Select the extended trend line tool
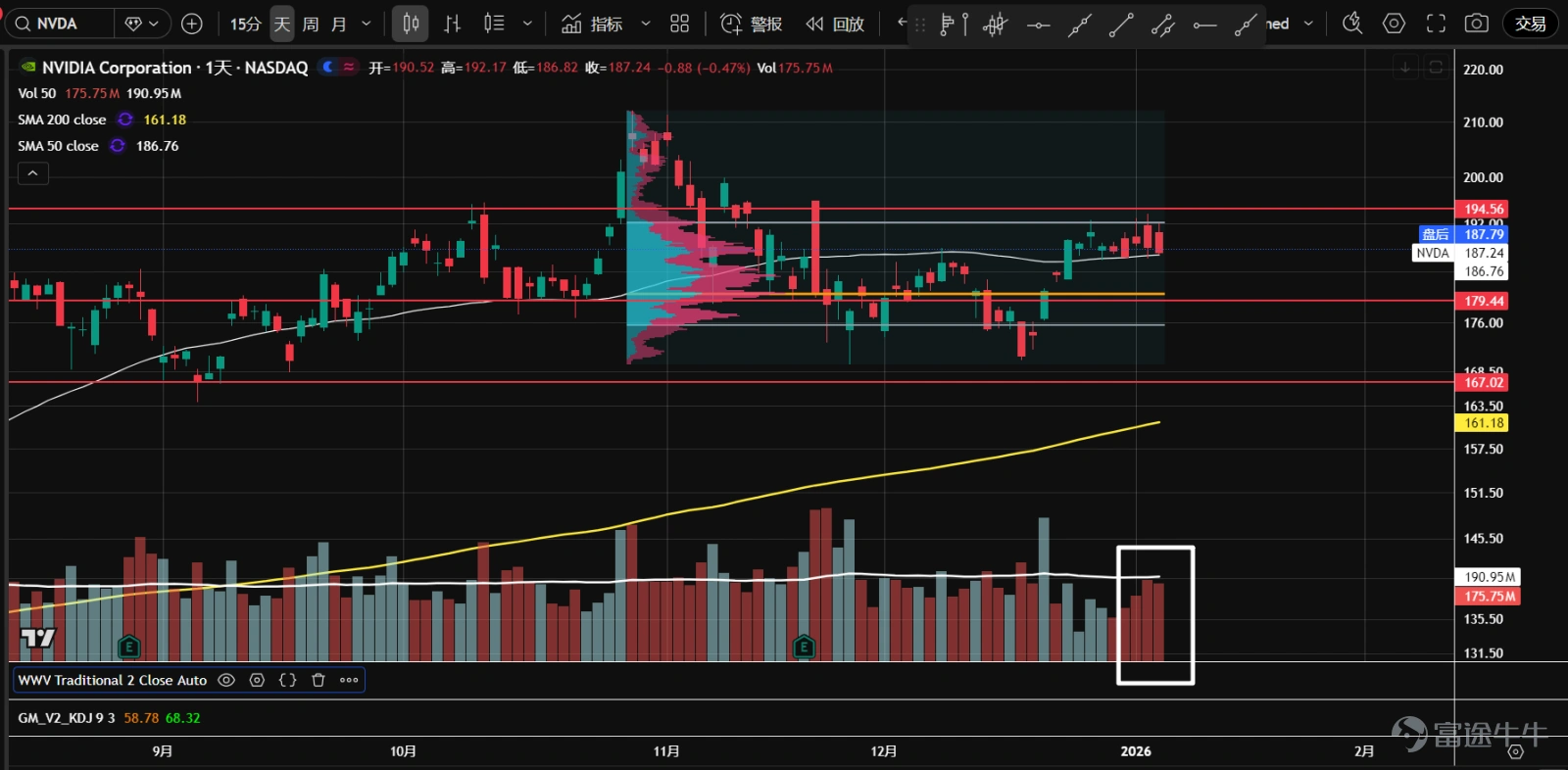This screenshot has height=770, width=1568. coord(1080,24)
